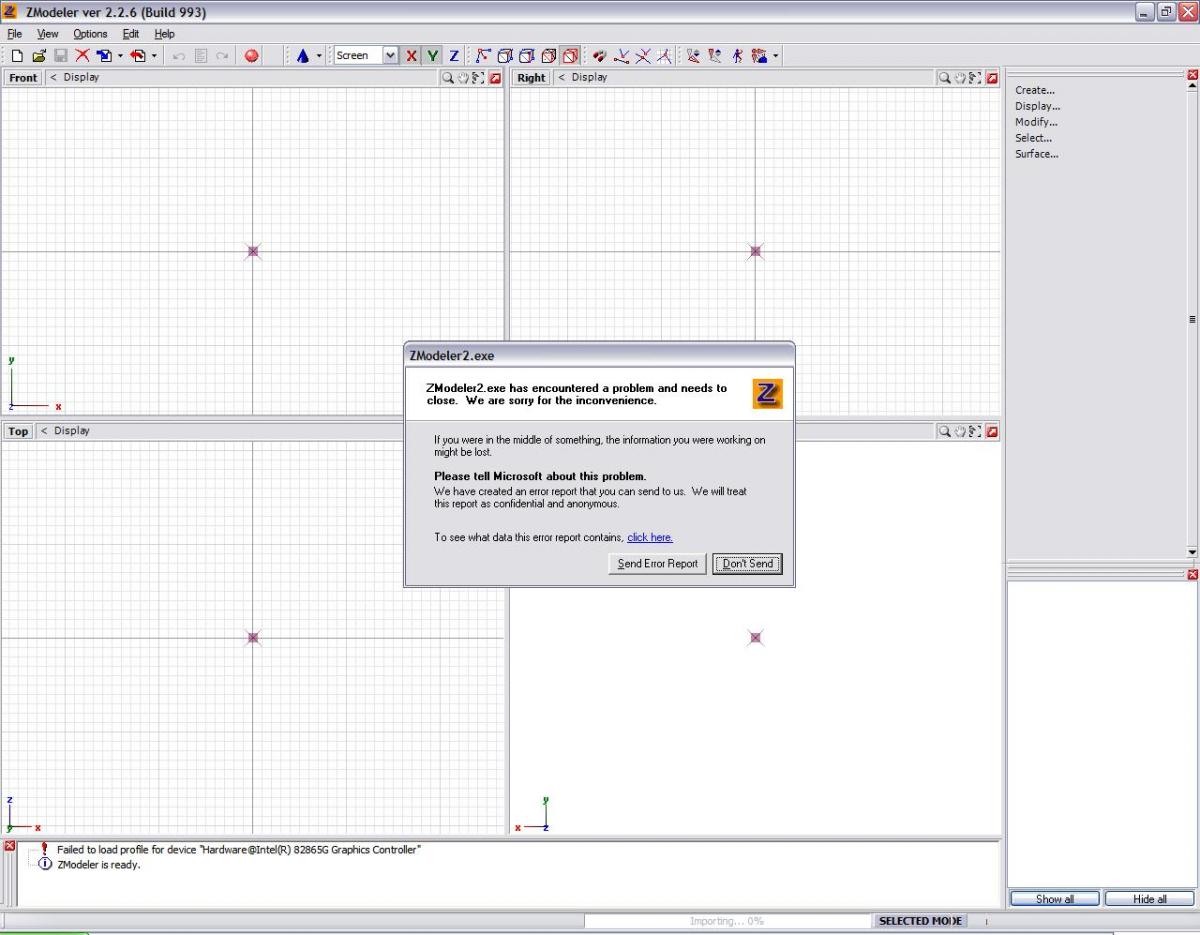
Task: Switch to objects level cube icon
Action: coord(548,56)
